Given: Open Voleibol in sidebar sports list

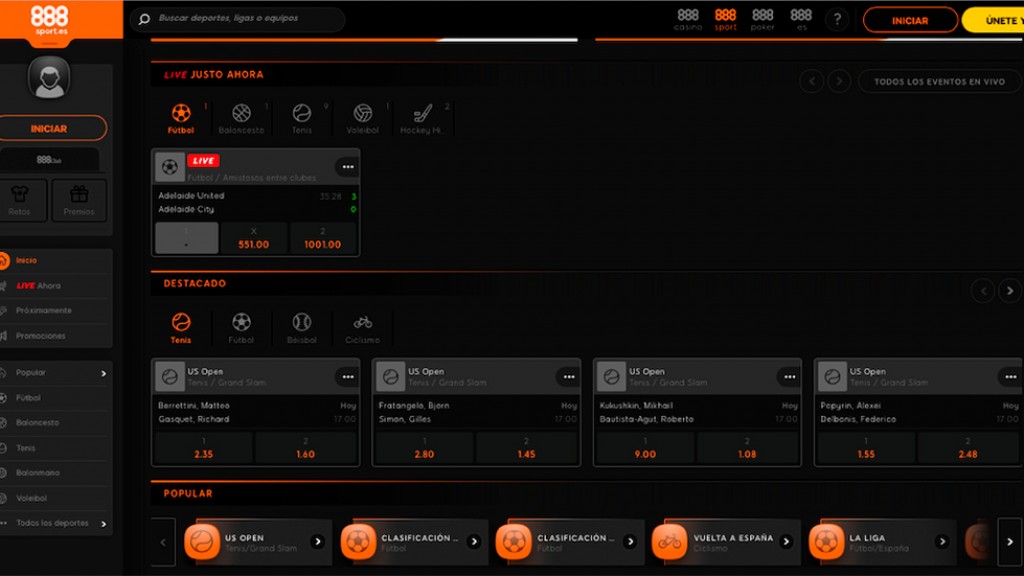Looking at the screenshot, I should coord(54,498).
